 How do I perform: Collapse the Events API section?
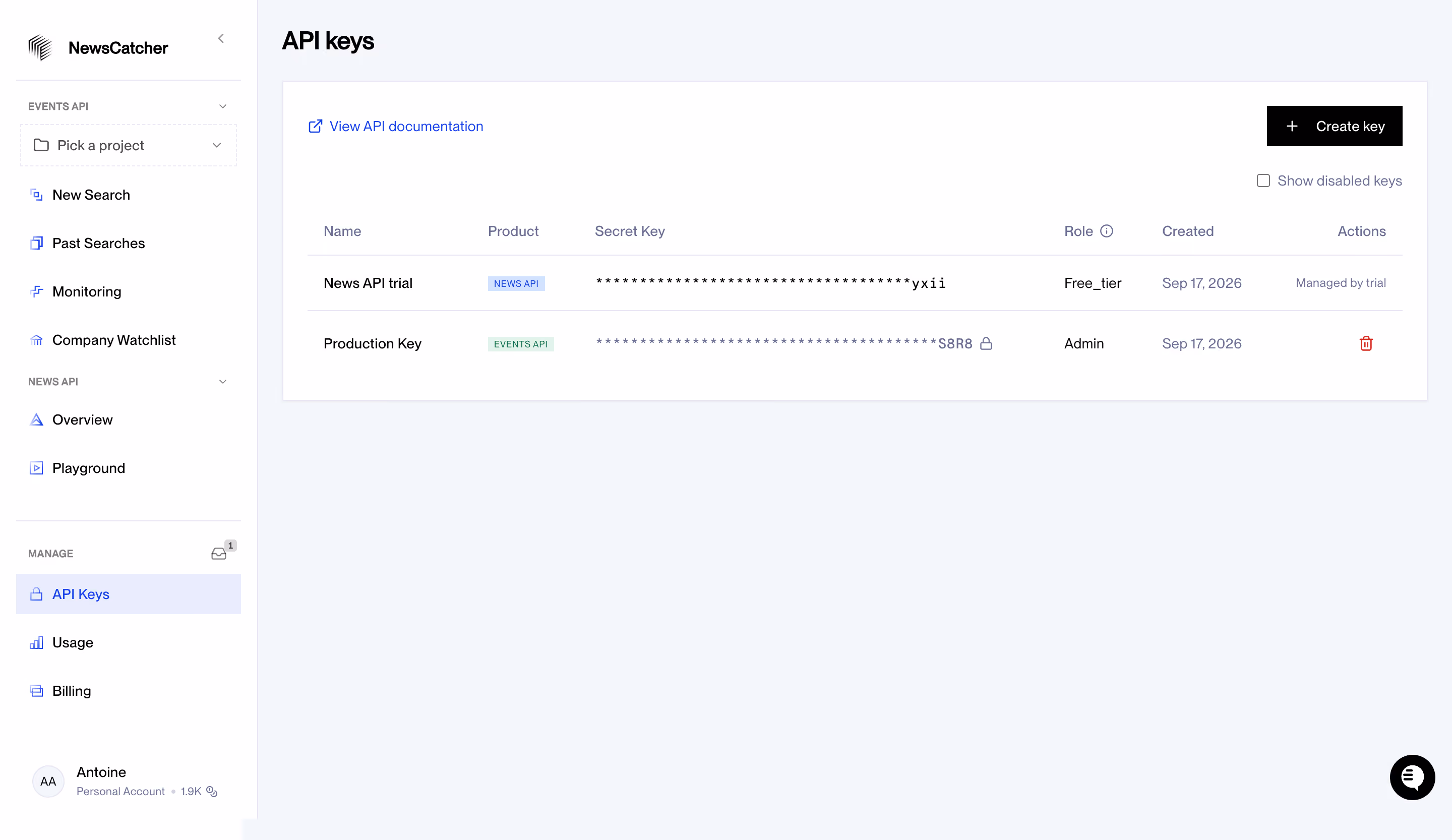[223, 106]
